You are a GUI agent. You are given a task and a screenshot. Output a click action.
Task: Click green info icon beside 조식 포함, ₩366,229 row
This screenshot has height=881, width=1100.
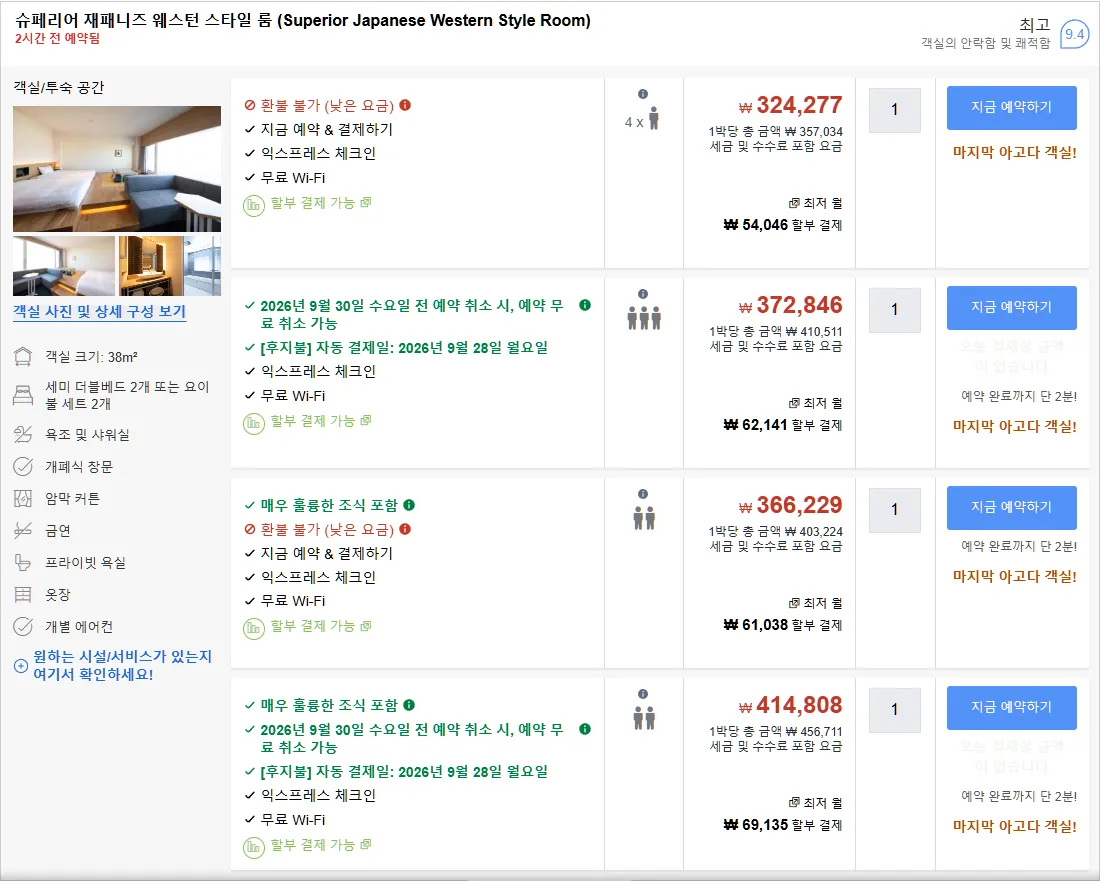click(x=409, y=505)
